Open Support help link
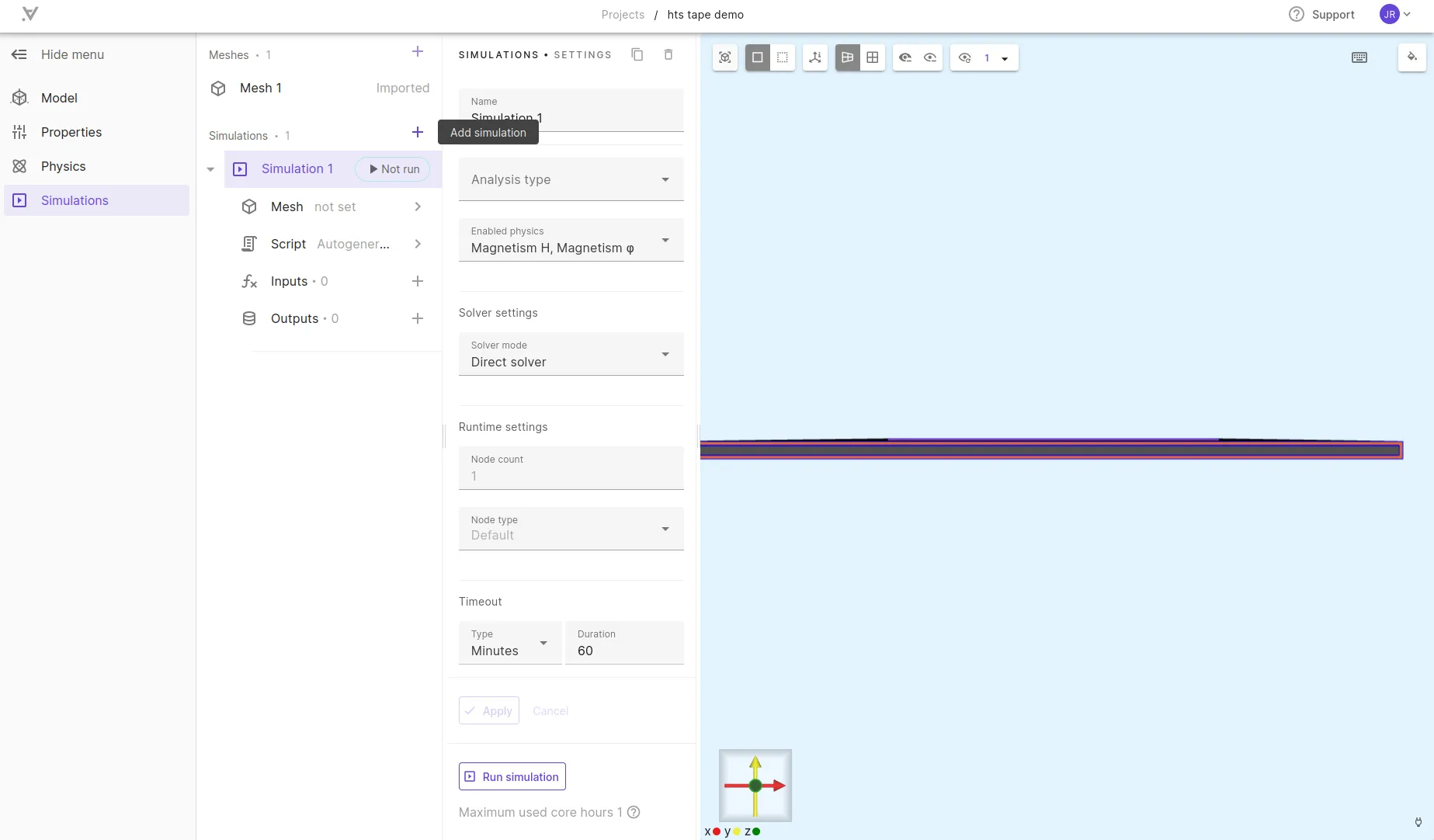1434x840 pixels. [x=1321, y=15]
